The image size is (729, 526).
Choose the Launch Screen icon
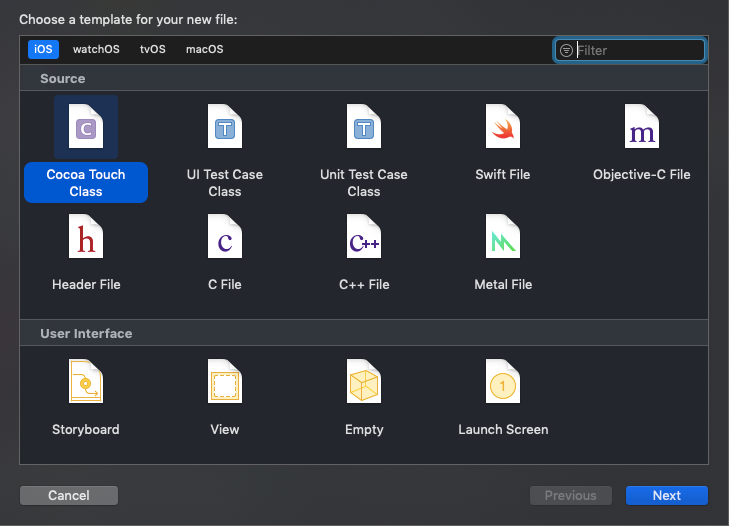point(503,381)
